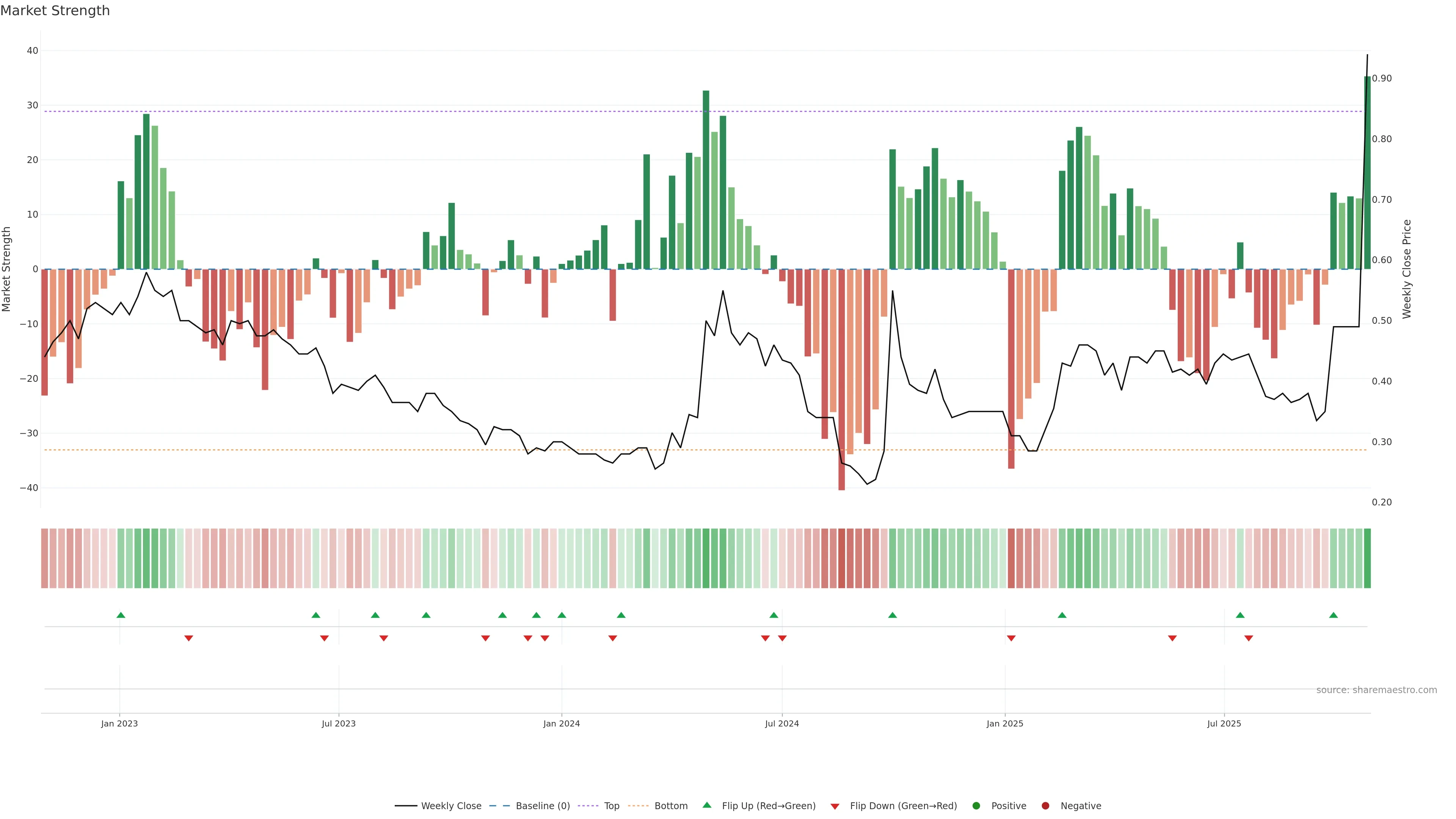Click the Bottom legend line icon

point(638,806)
